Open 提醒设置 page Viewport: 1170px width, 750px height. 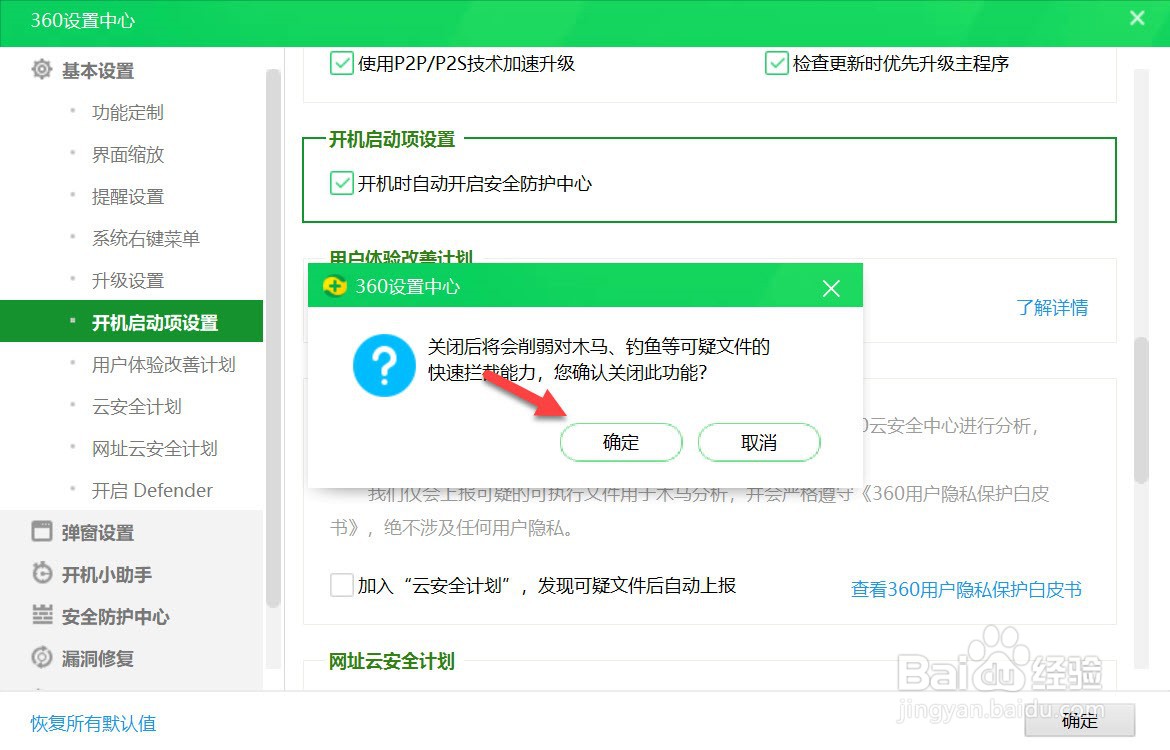click(128, 197)
